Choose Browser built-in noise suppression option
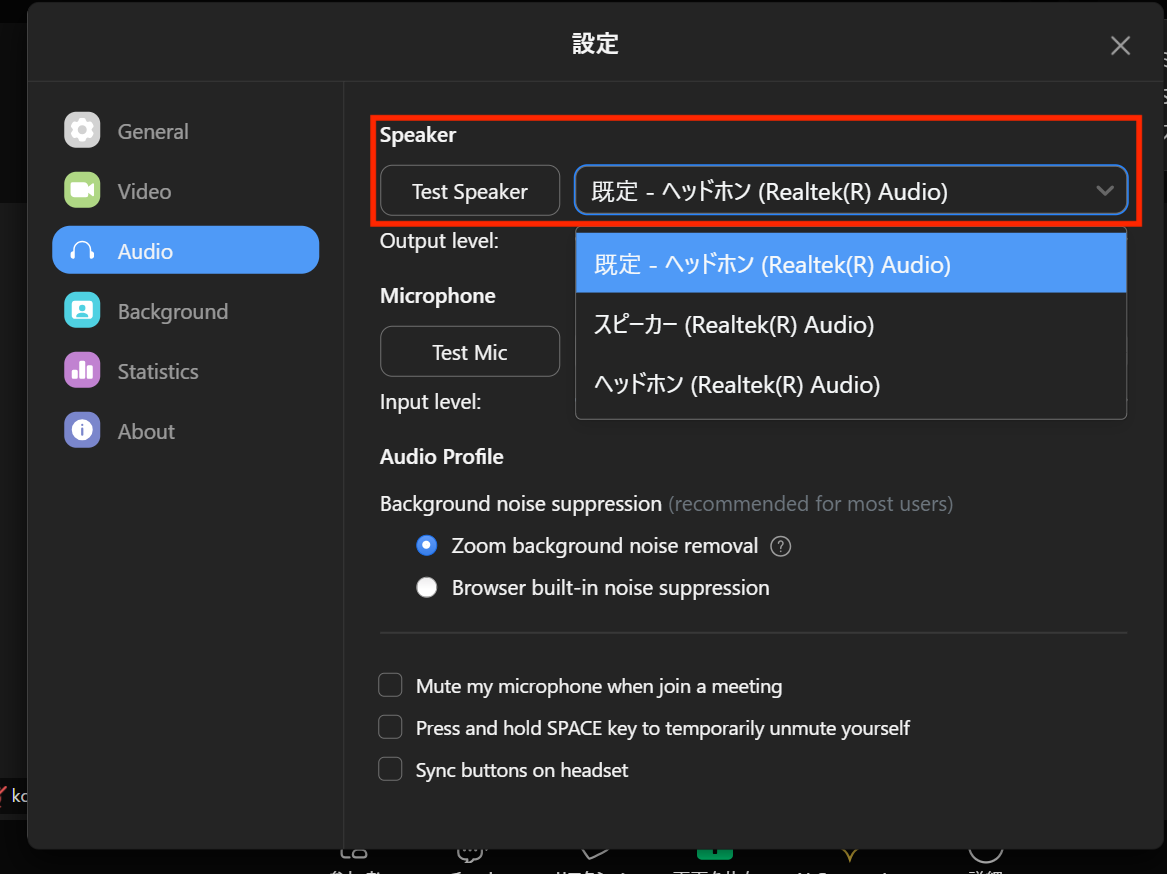 coord(427,588)
